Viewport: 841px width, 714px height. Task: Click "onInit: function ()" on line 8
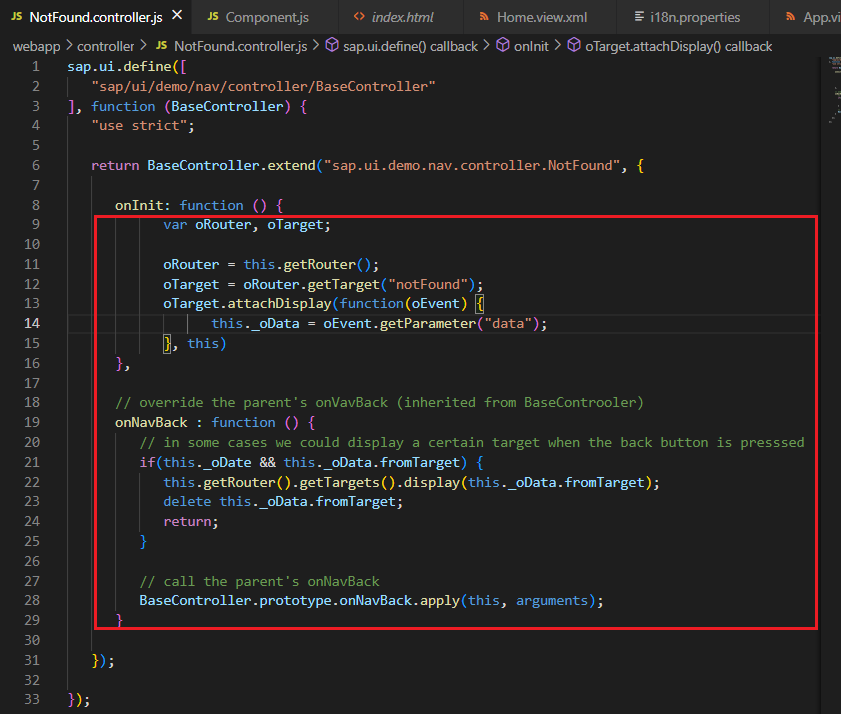click(x=190, y=206)
